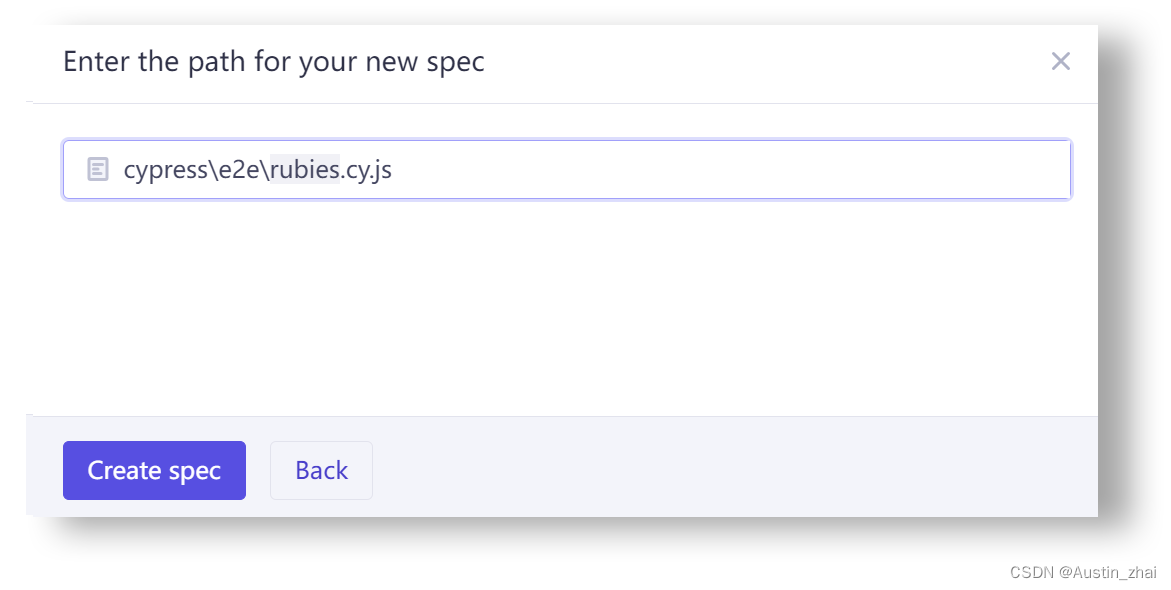This screenshot has height=590, width=1171.
Task: Place cursor in the ".cy.js" extension
Action: tap(367, 170)
